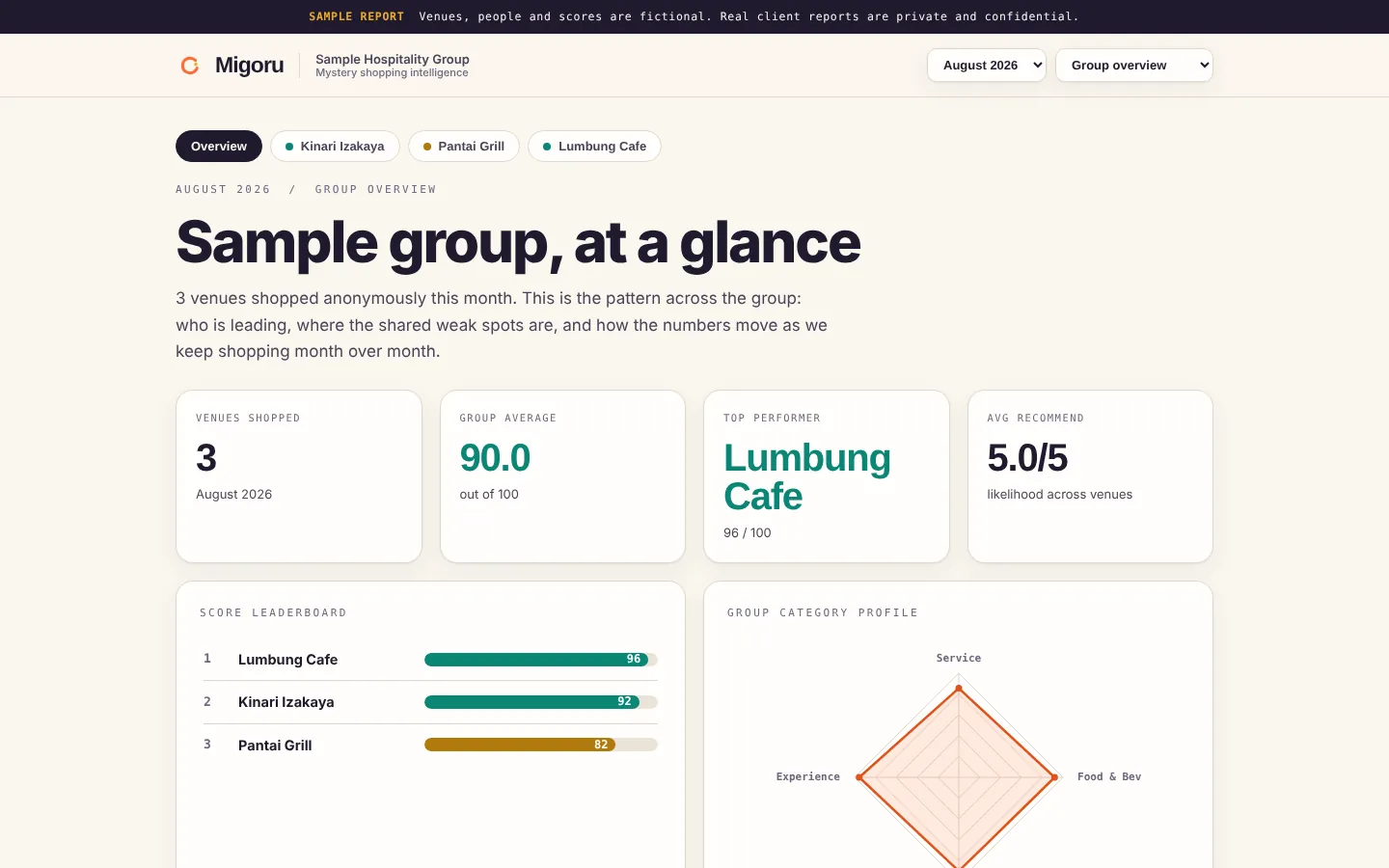Open the Group overview view dropdown
This screenshot has height=868, width=1389.
[1133, 66]
